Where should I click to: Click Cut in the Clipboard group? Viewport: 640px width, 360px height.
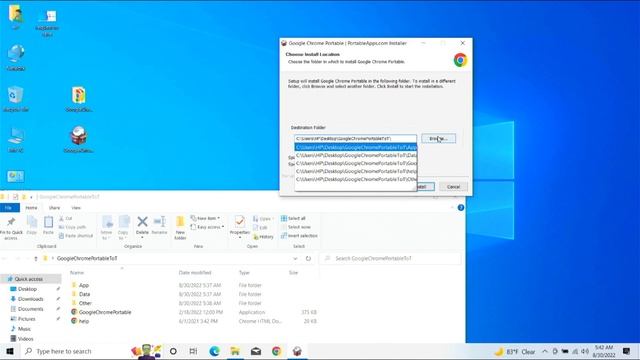click(65, 219)
